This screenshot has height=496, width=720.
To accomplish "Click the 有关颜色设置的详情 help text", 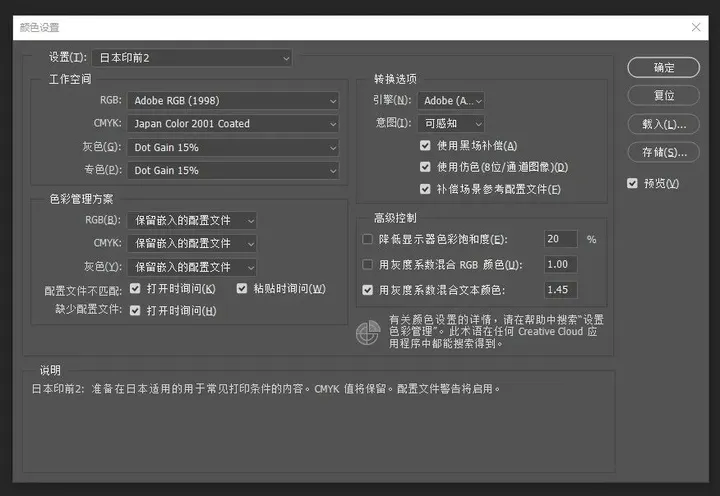I will point(496,331).
